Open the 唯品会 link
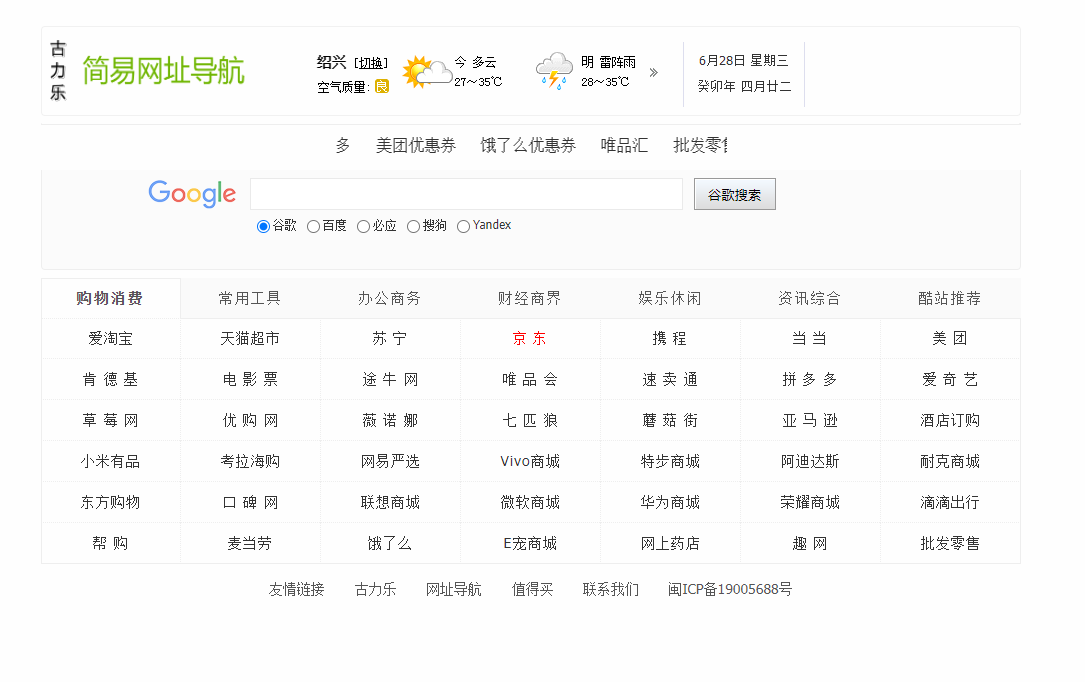 point(529,379)
